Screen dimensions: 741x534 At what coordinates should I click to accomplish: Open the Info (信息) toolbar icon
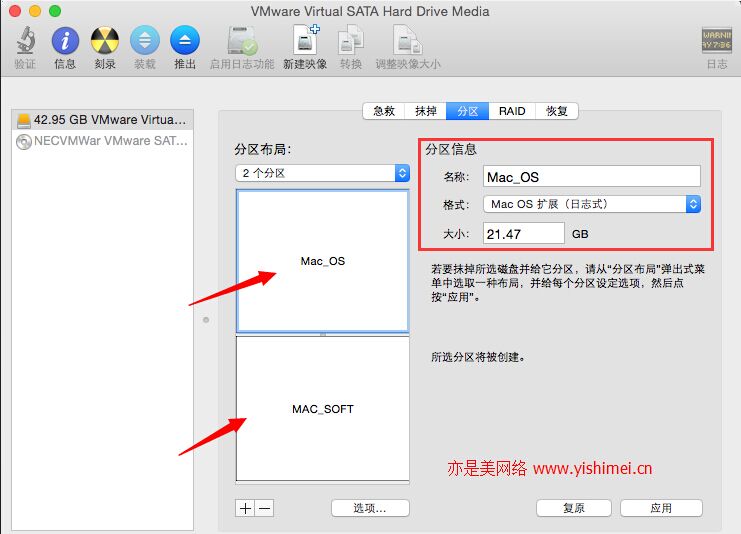[x=65, y=41]
